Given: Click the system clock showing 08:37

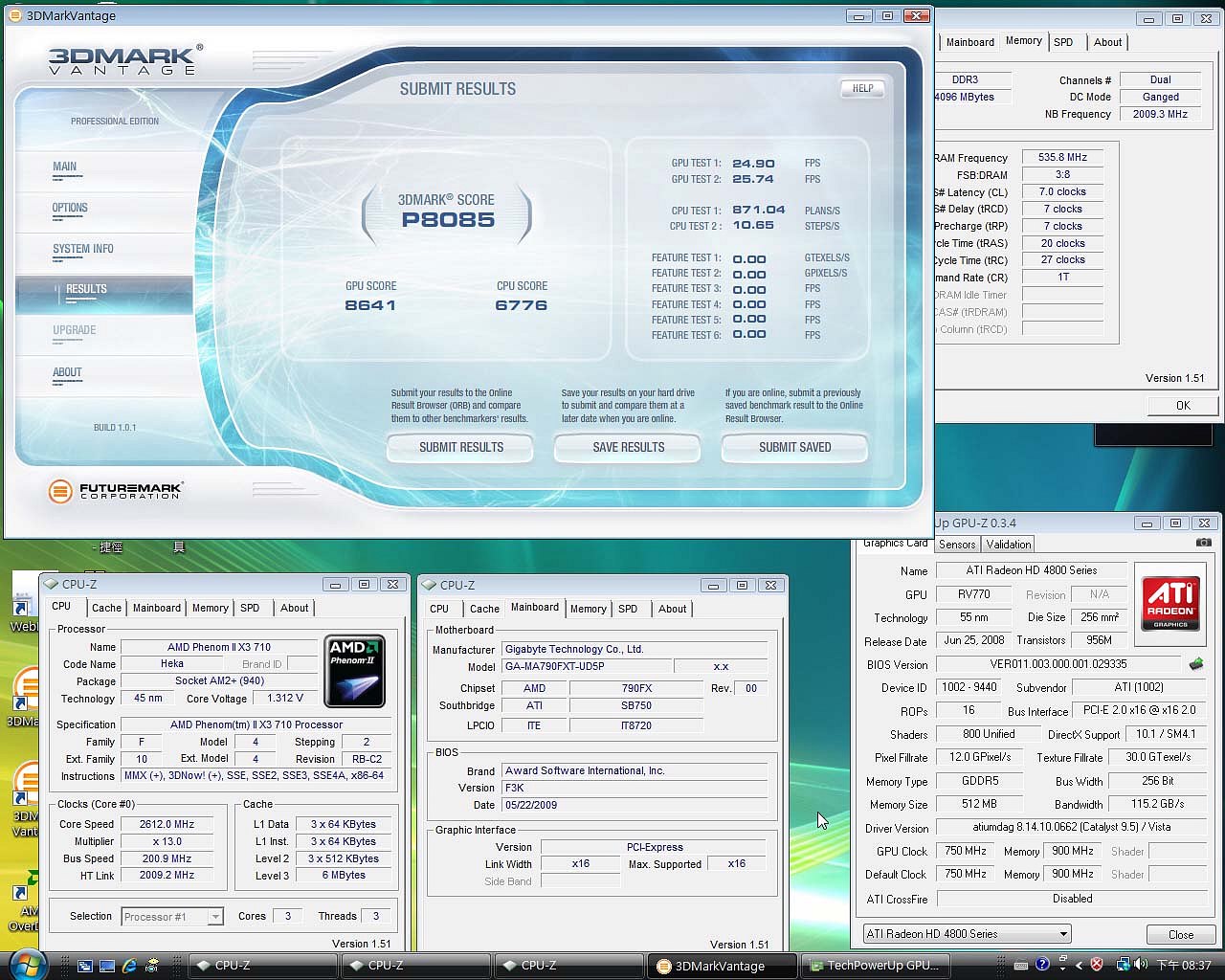Looking at the screenshot, I should point(1184,966).
